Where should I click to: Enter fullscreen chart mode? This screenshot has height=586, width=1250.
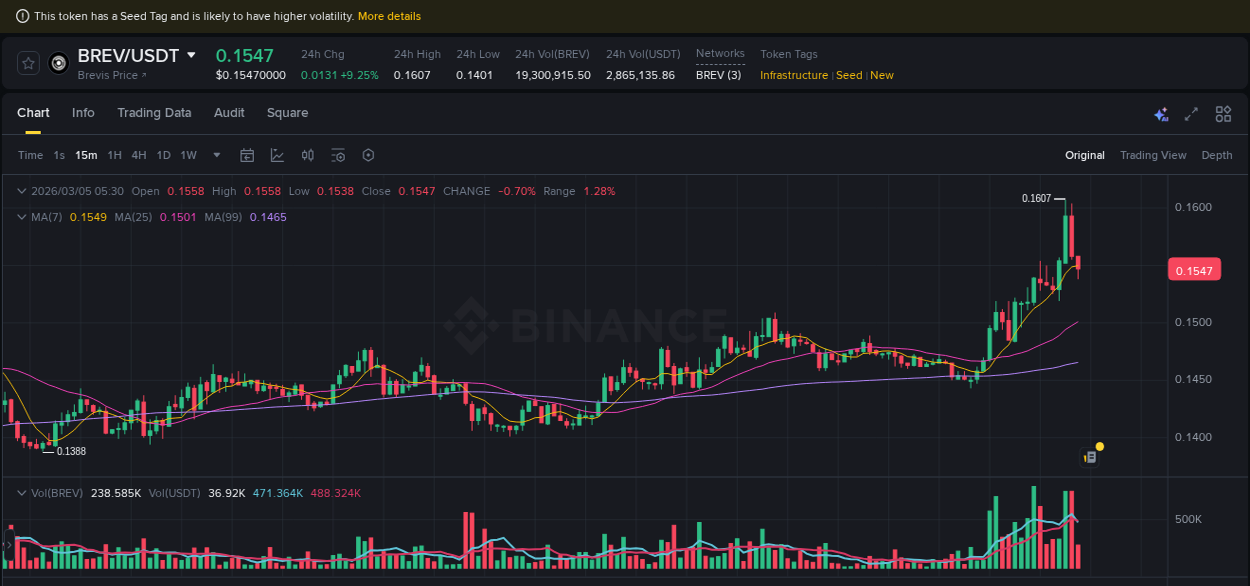click(x=1191, y=115)
